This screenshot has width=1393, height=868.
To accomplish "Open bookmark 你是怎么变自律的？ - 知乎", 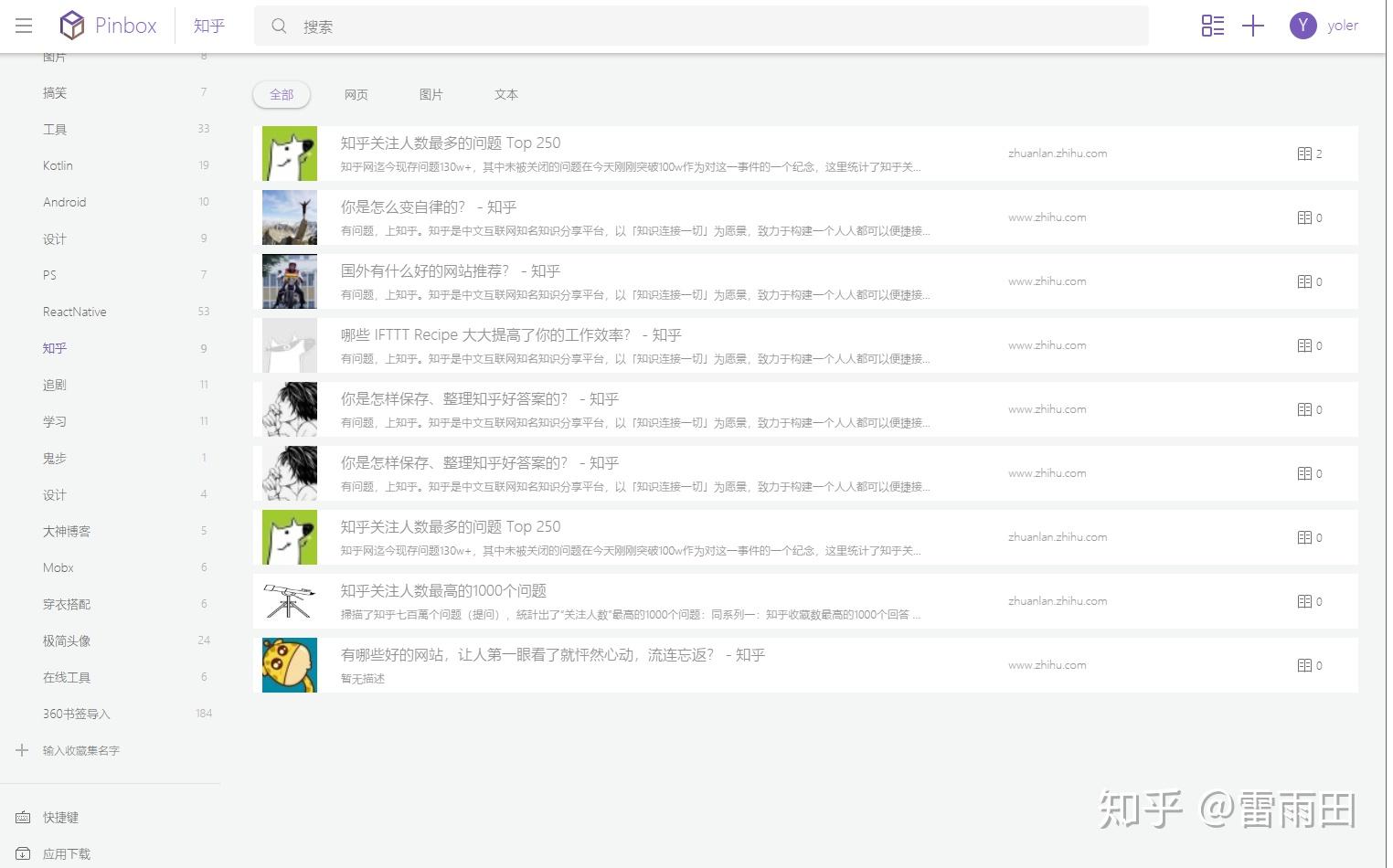I will [429, 207].
